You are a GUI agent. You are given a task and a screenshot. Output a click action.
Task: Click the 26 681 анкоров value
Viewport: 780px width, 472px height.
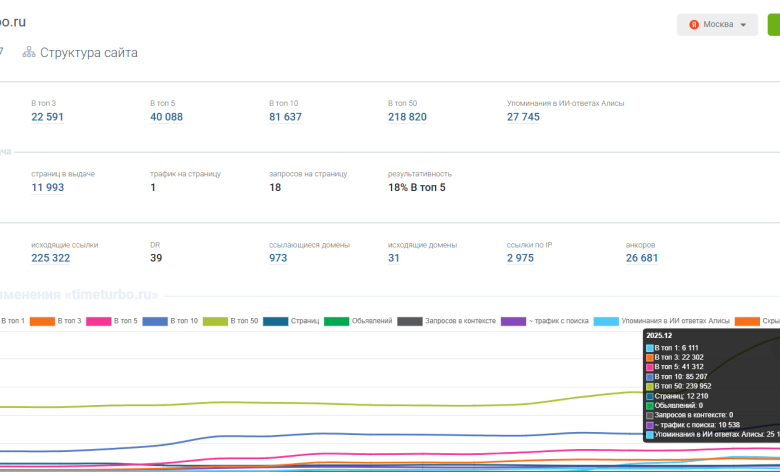click(x=642, y=258)
